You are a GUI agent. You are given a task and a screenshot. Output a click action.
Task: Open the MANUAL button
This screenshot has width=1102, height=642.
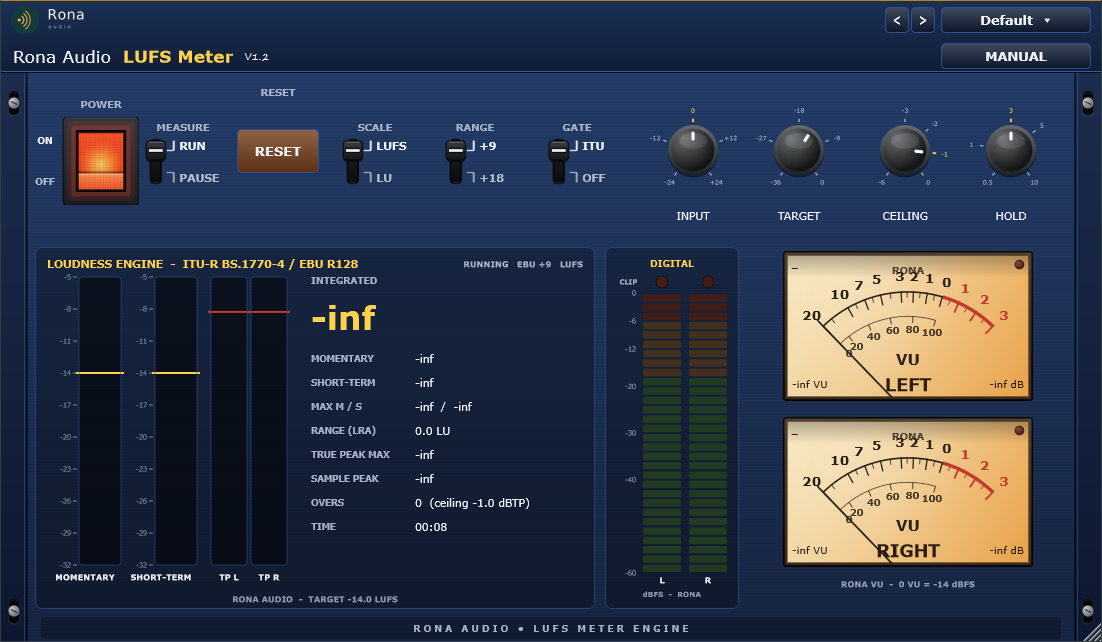[x=1016, y=56]
